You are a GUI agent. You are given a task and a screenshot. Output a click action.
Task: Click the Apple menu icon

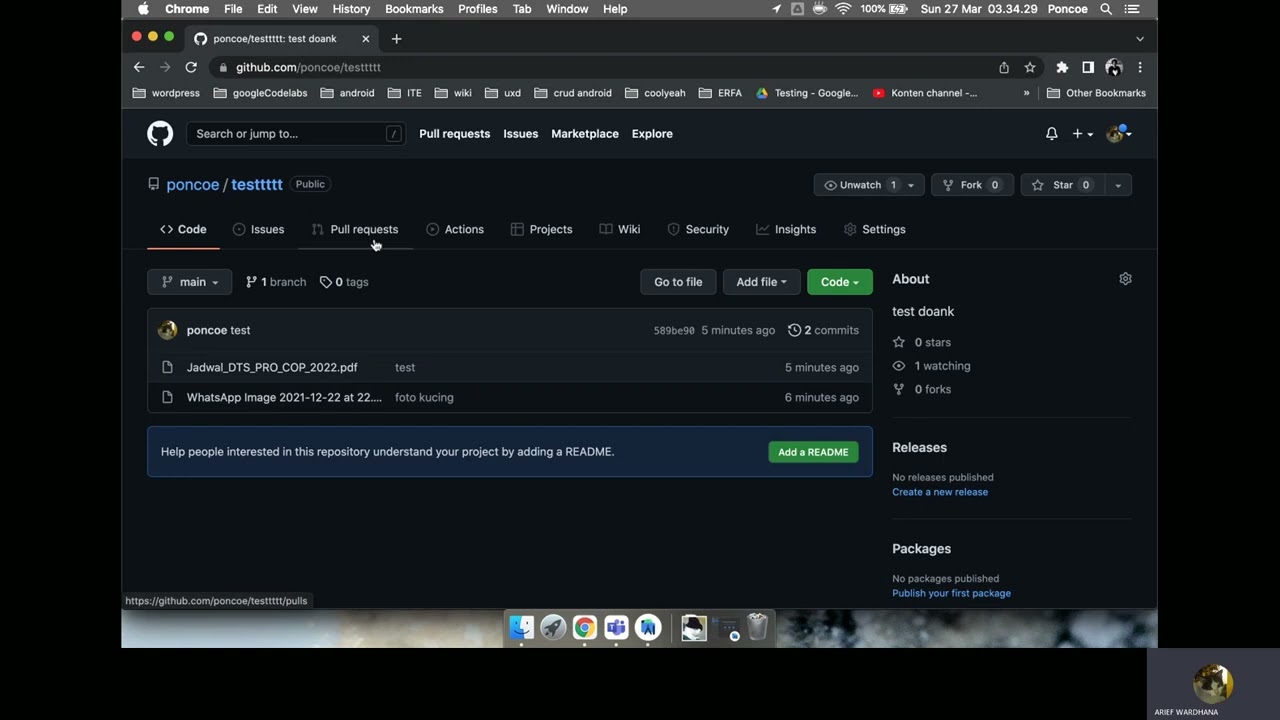[142, 9]
